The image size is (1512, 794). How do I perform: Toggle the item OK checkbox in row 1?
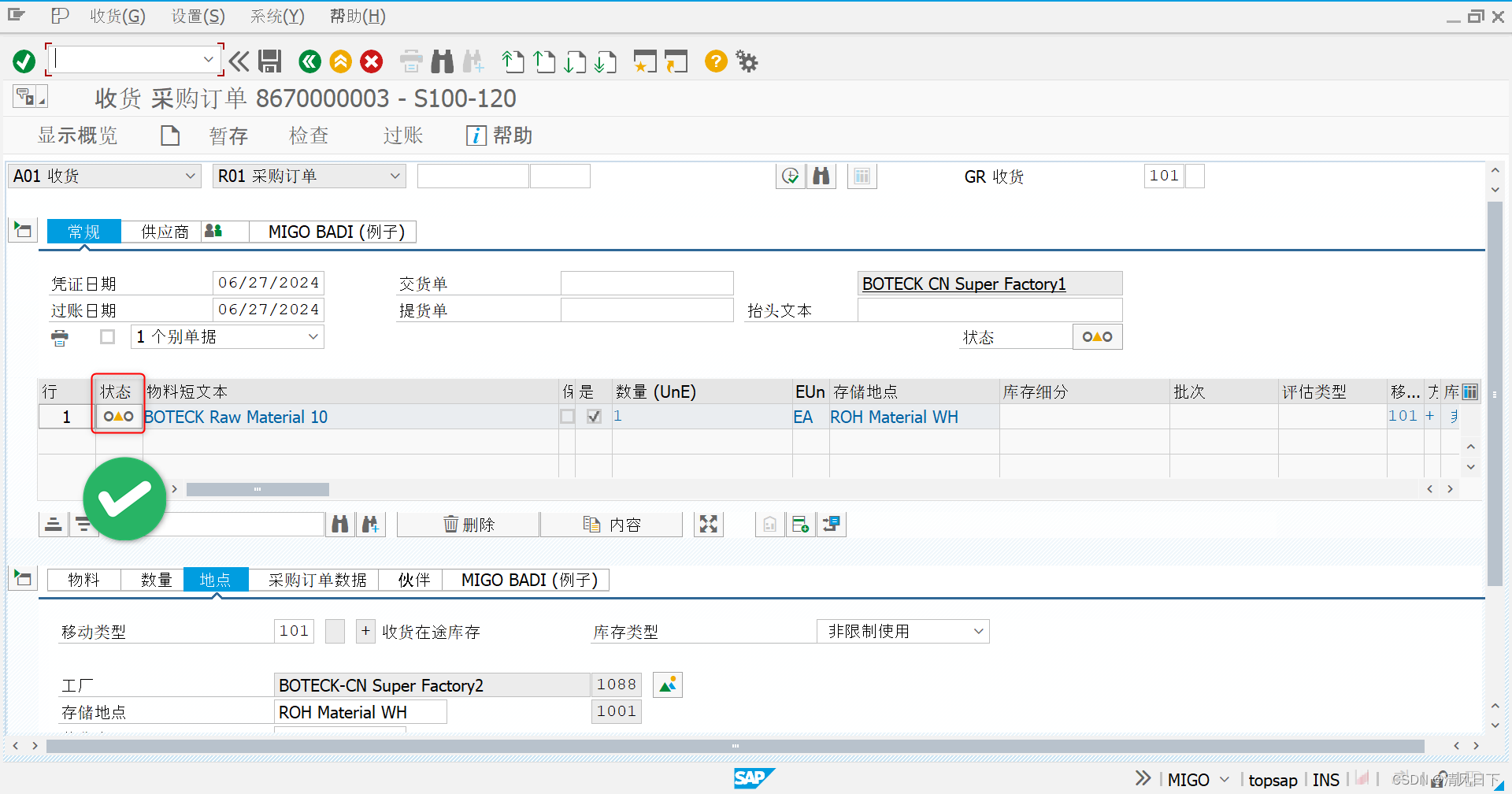click(x=594, y=417)
